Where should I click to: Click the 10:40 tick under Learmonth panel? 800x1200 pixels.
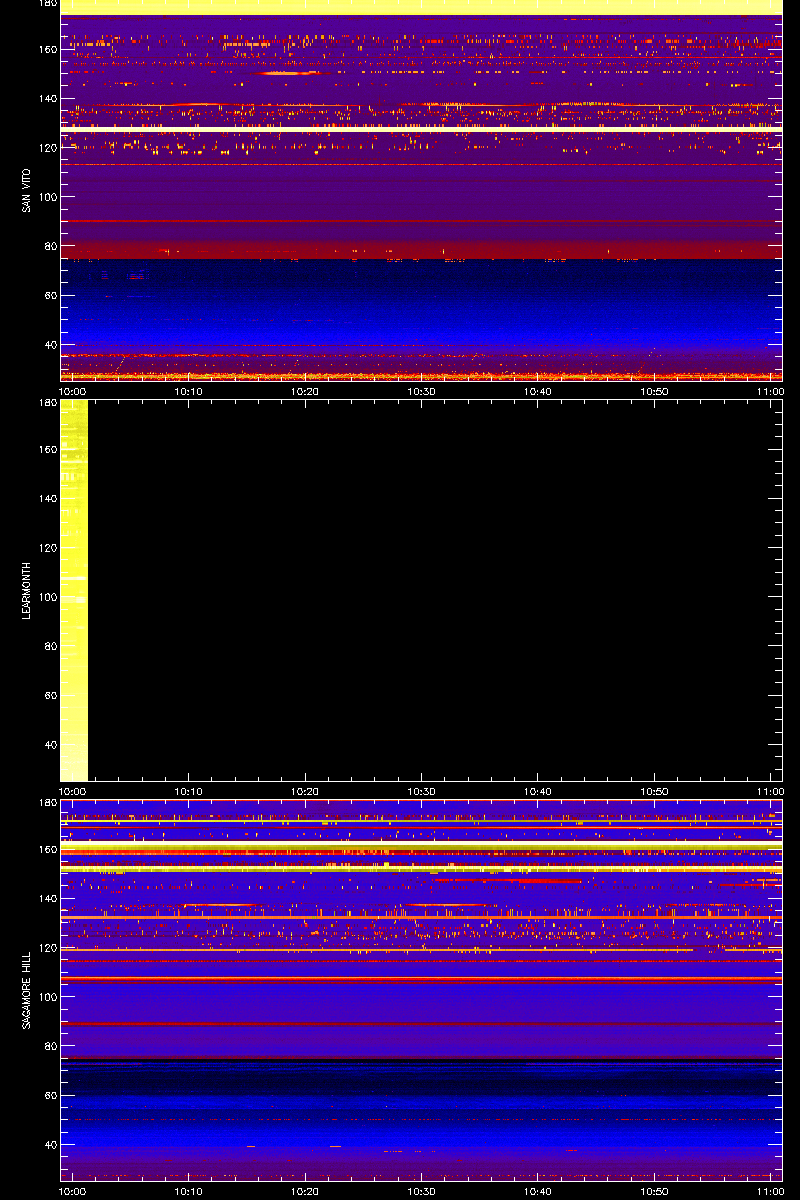coord(538,791)
